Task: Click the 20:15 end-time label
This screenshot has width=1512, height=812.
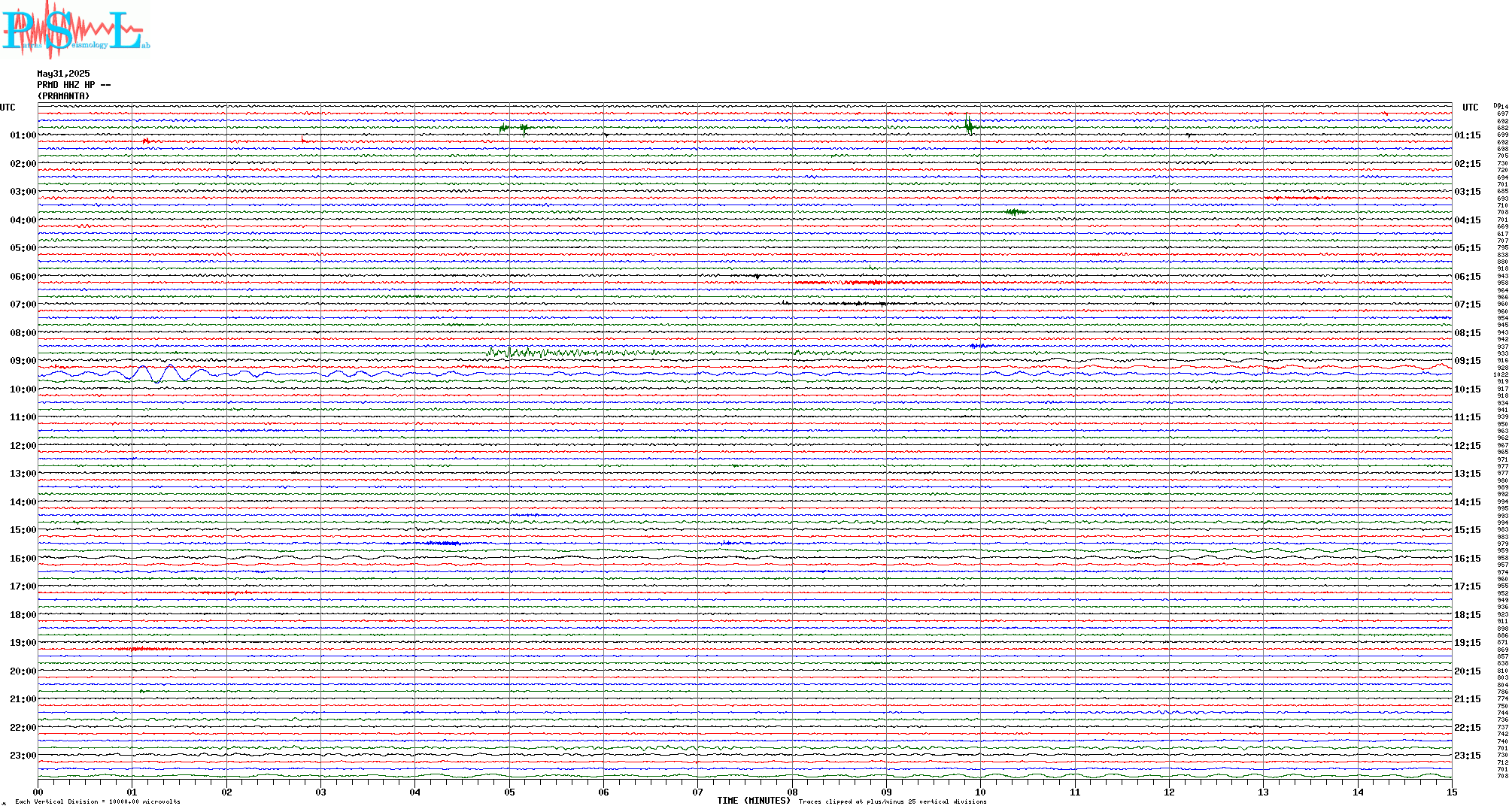Action: pos(1468,671)
